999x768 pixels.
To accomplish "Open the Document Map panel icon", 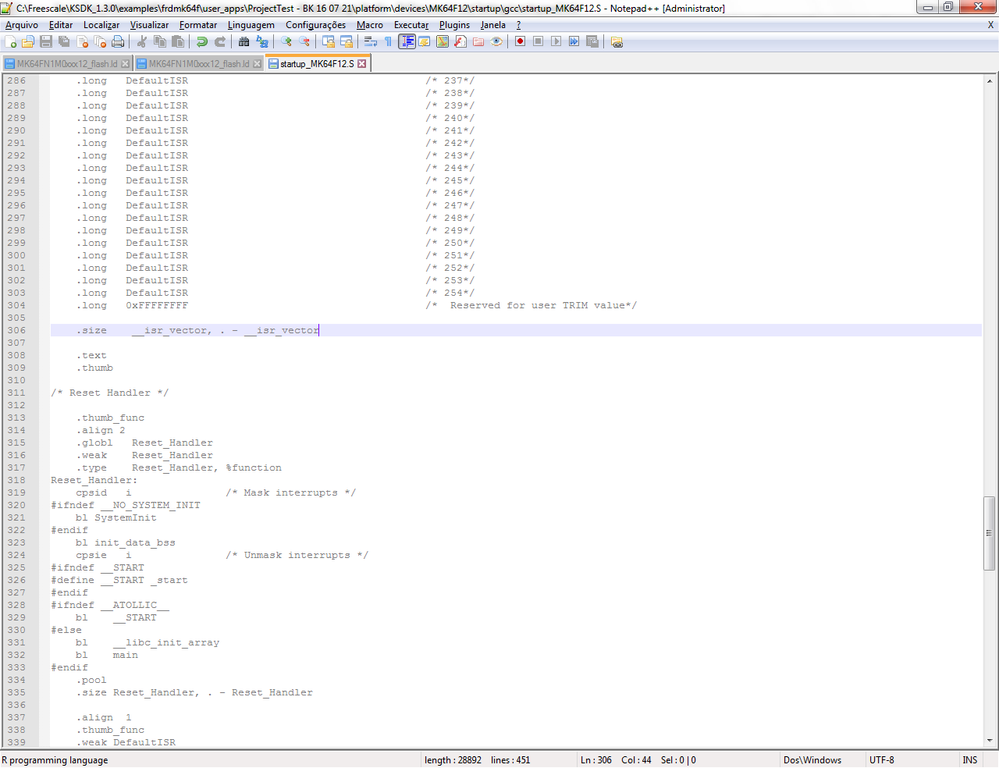I will tap(442, 42).
